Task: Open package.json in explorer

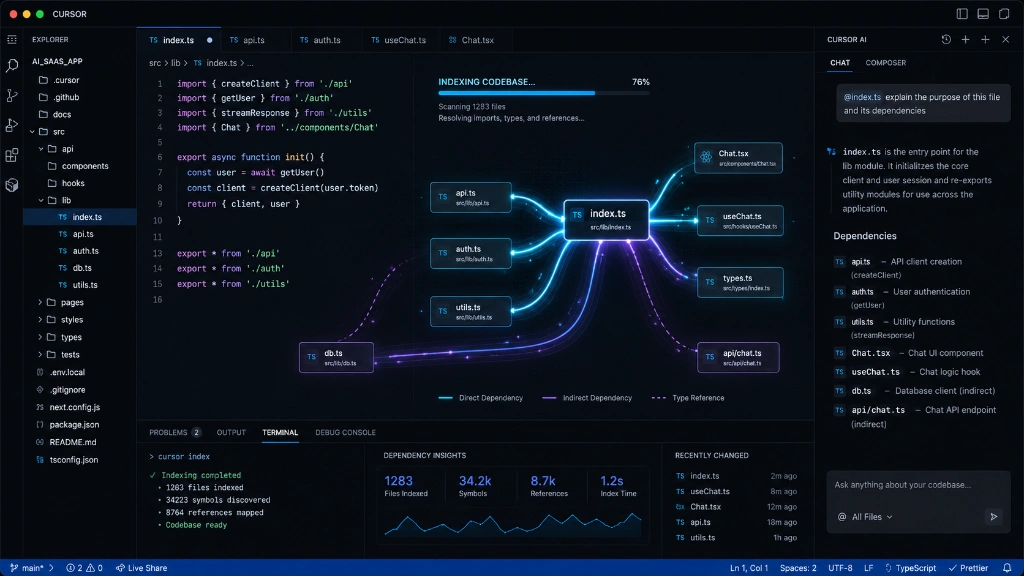Action: pyautogui.click(x=74, y=424)
